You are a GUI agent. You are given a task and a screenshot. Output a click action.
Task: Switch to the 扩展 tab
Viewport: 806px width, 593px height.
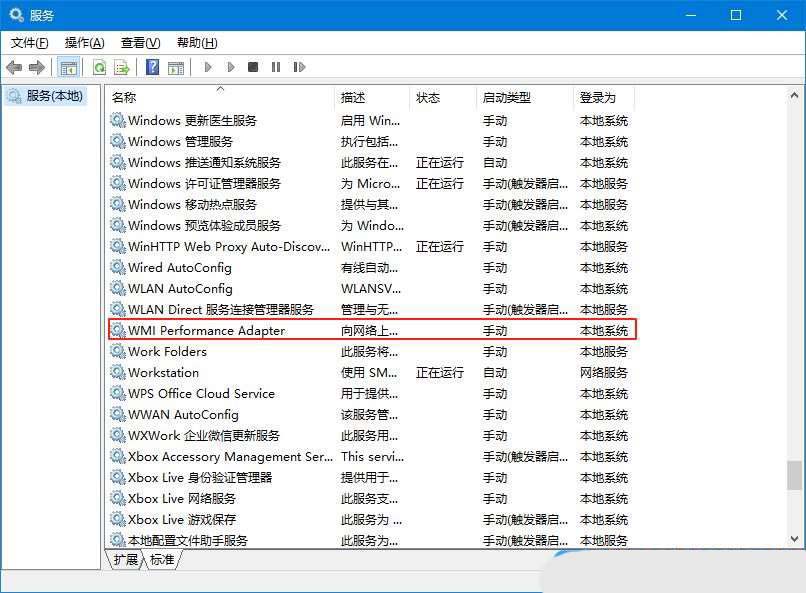pyautogui.click(x=126, y=560)
